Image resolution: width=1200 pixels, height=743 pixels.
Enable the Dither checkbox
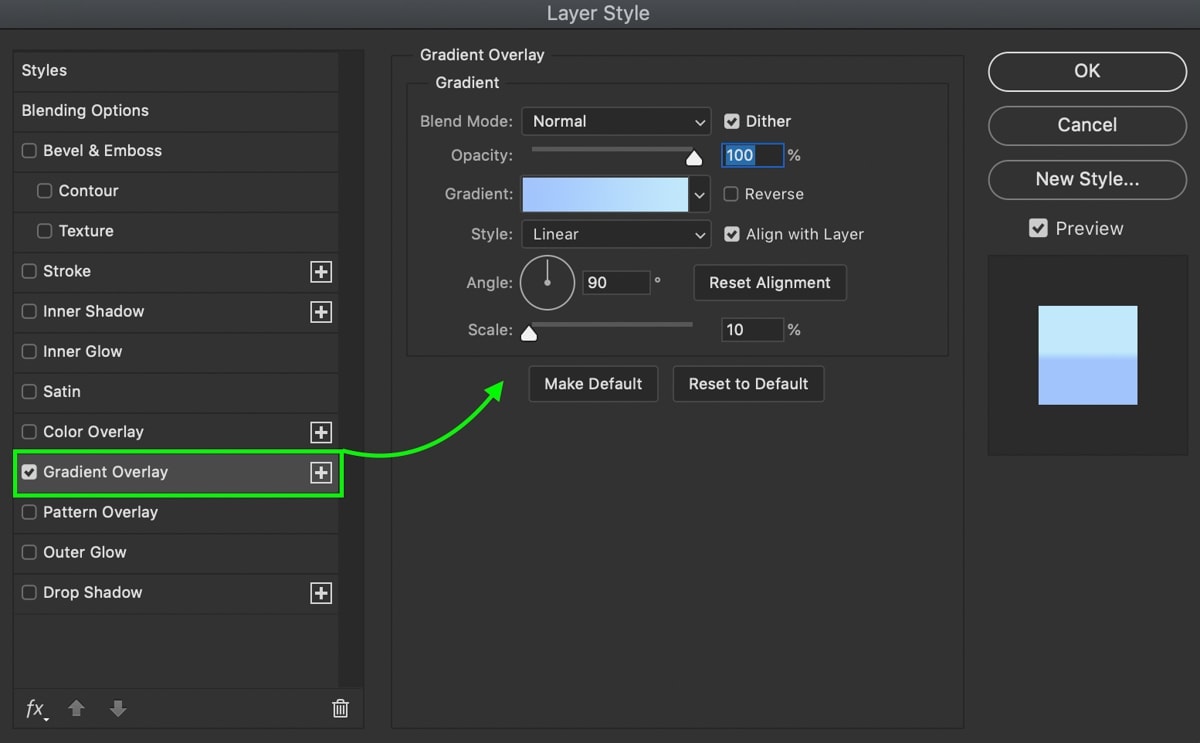pyautogui.click(x=732, y=121)
